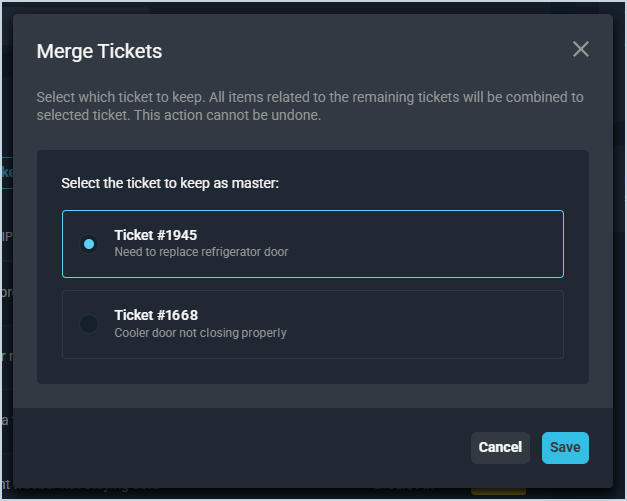Image resolution: width=627 pixels, height=501 pixels.
Task: Keep the cooler door ticket as master
Action: coord(89,324)
